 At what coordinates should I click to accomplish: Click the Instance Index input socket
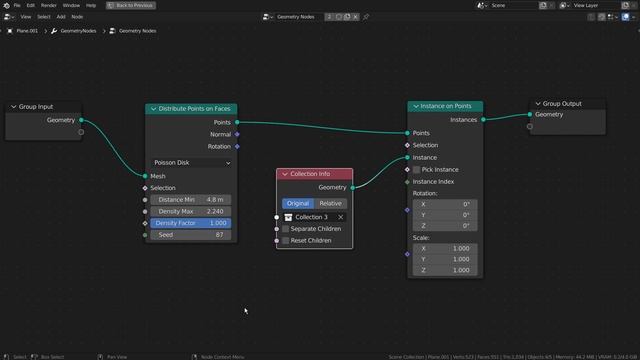click(x=407, y=182)
